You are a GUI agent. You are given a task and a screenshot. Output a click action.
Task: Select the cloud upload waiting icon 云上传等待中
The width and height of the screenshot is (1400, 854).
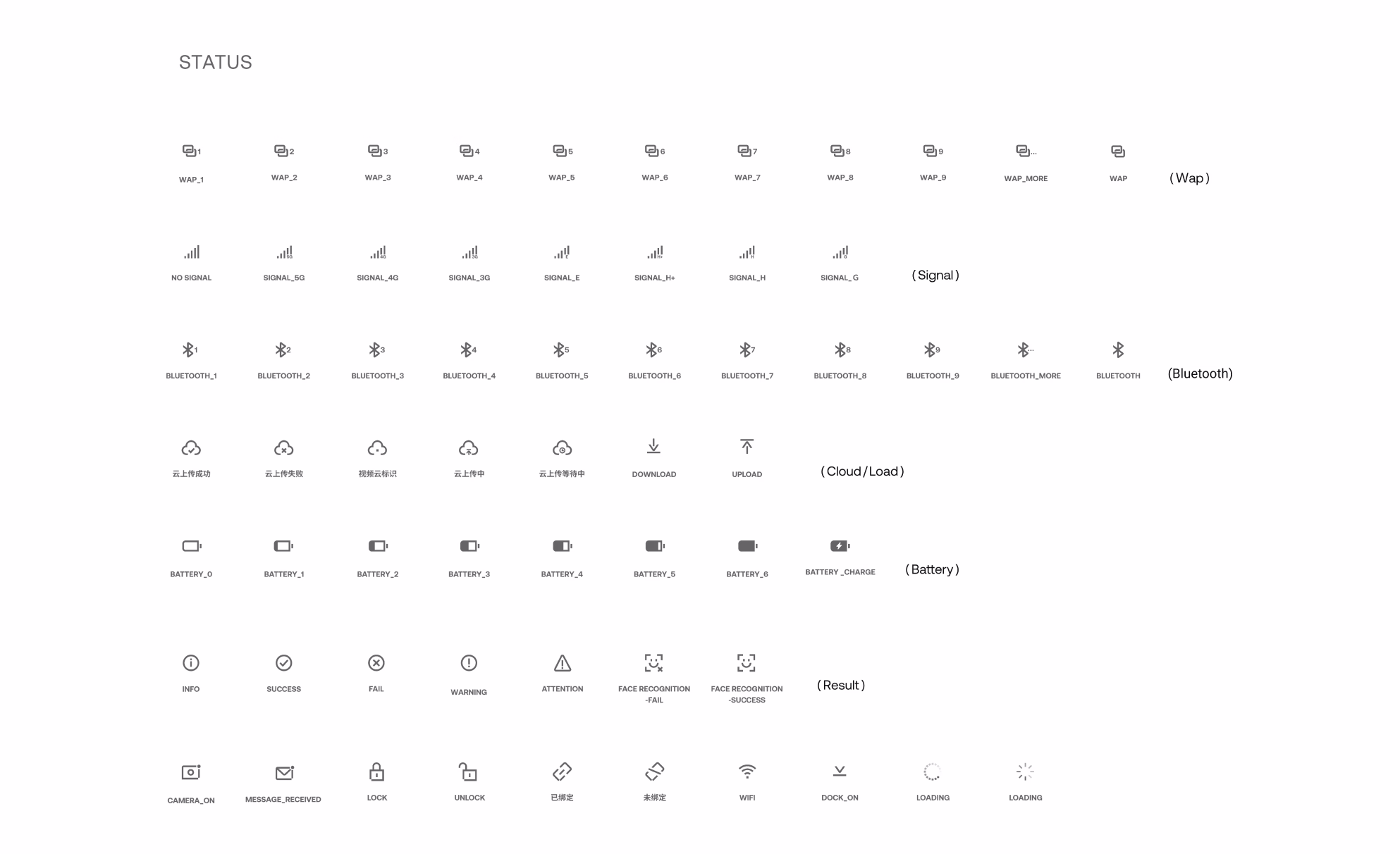click(563, 448)
